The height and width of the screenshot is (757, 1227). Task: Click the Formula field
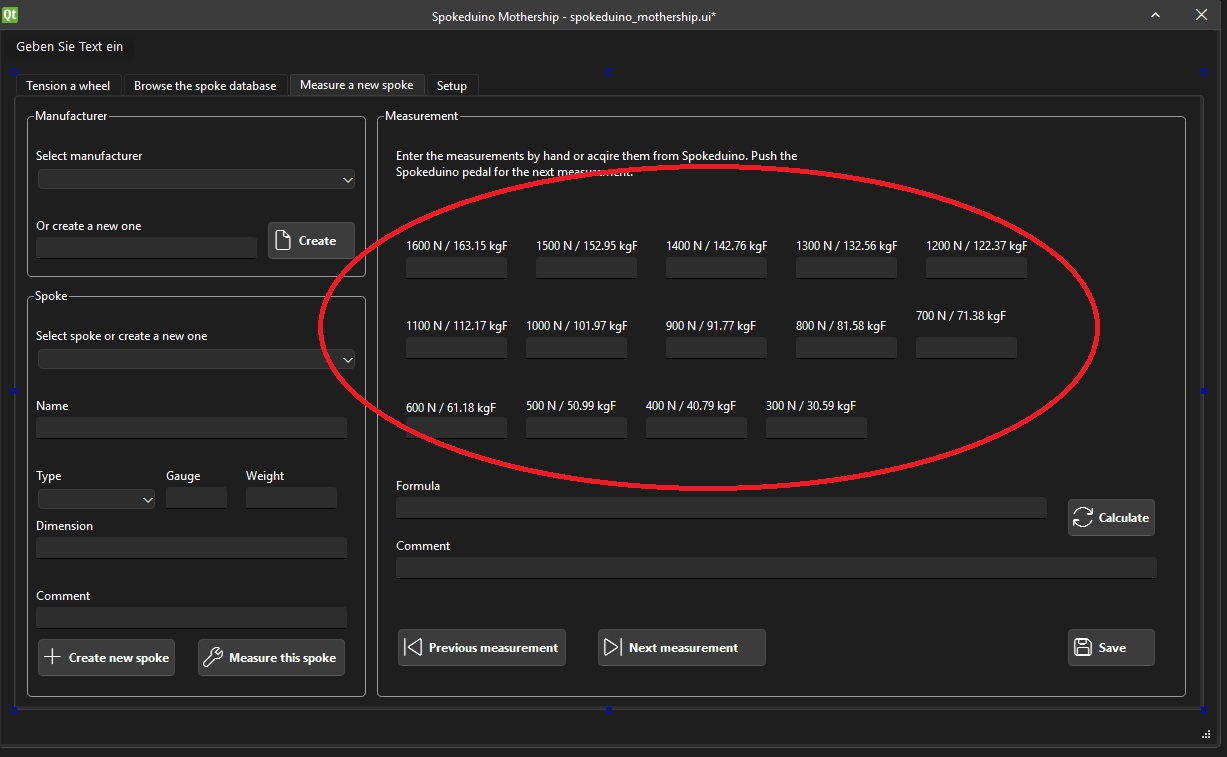tap(721, 508)
